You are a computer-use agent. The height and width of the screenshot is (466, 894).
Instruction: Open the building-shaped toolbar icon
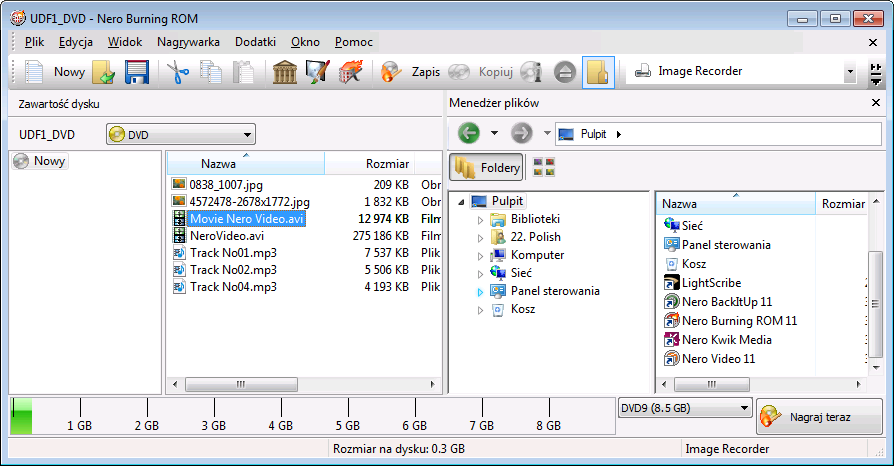pyautogui.click(x=285, y=72)
